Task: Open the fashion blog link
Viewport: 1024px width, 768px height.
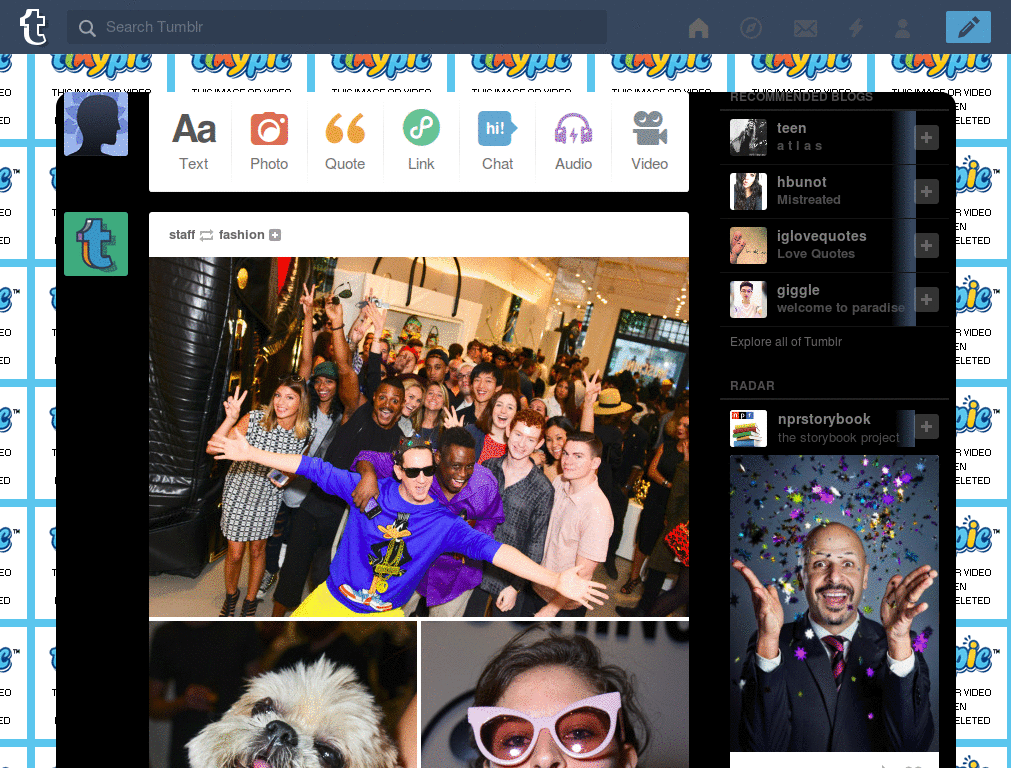Action: [242, 235]
